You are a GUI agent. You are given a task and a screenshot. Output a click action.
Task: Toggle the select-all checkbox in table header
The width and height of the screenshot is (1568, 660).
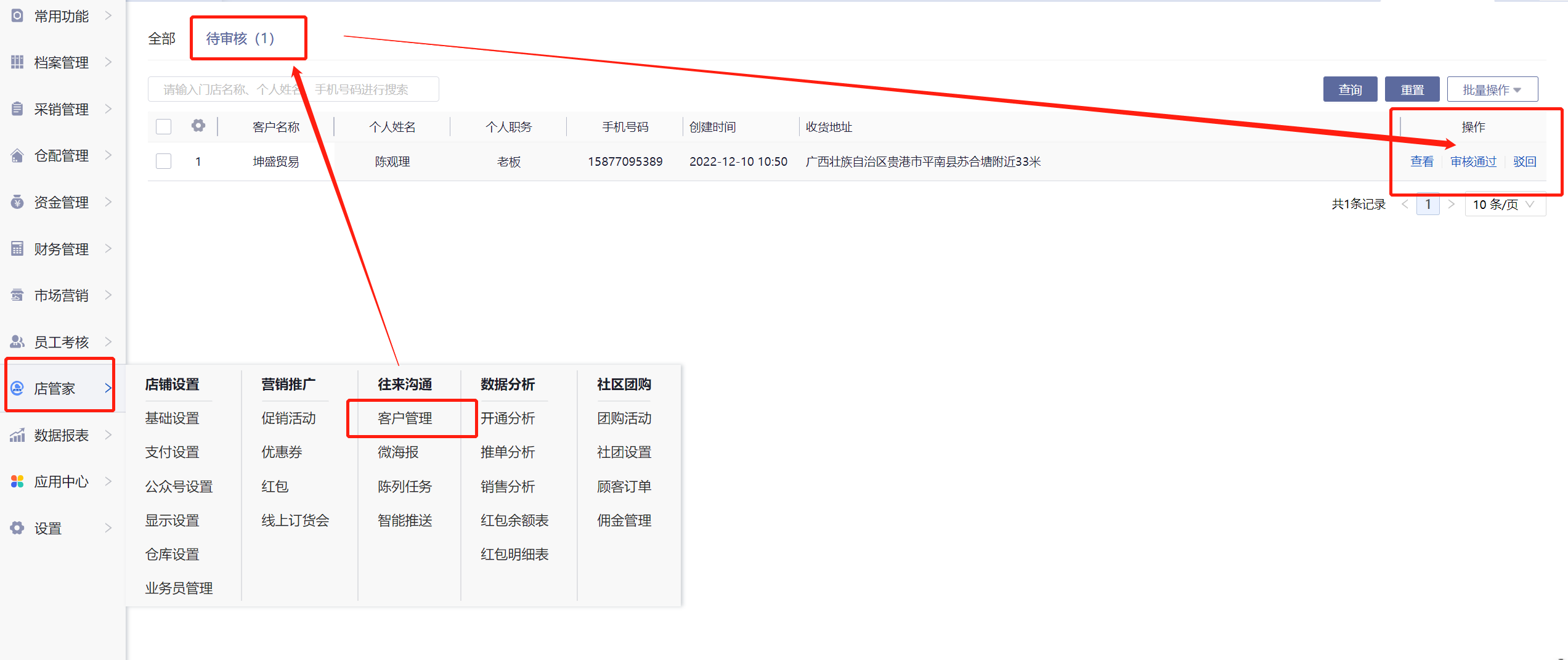163,126
